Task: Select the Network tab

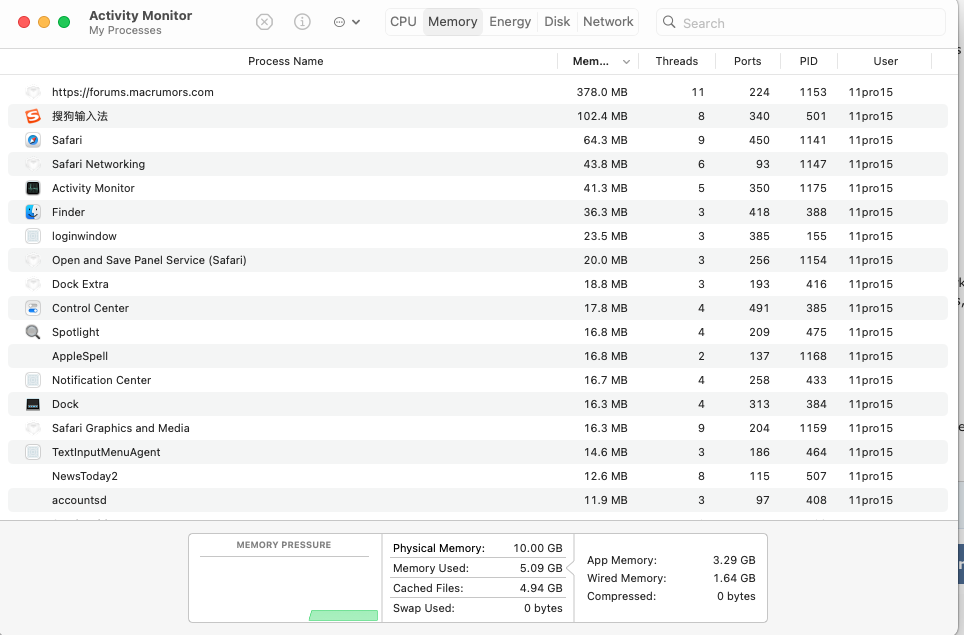Action: click(x=608, y=22)
